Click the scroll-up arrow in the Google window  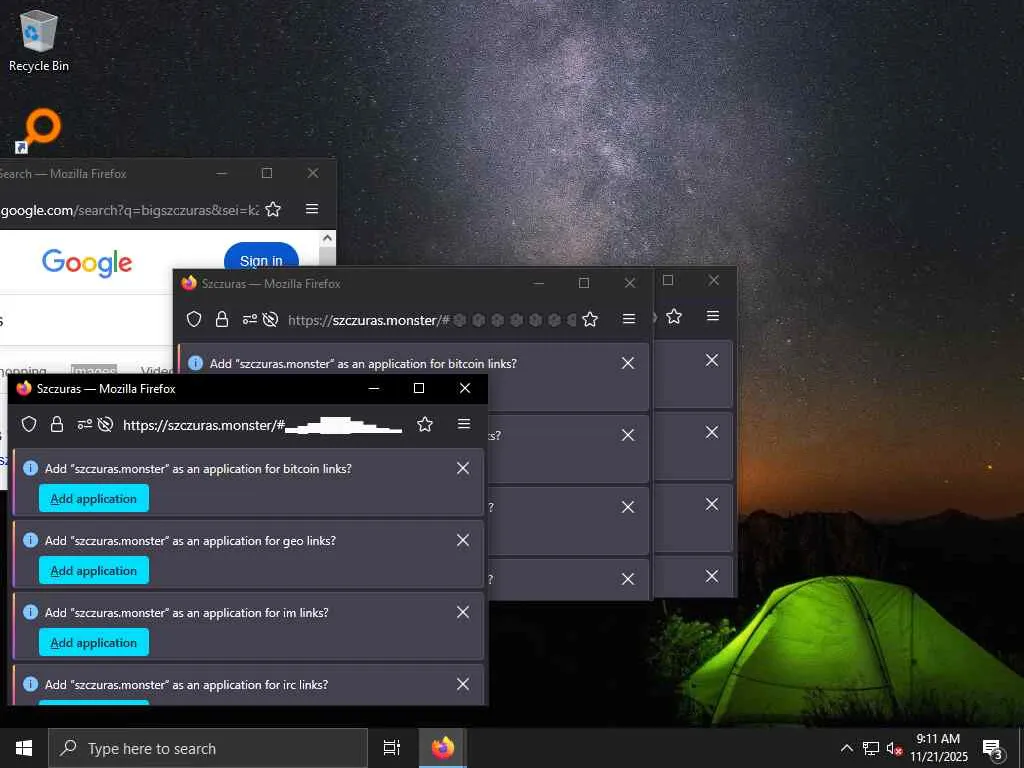tap(327, 238)
